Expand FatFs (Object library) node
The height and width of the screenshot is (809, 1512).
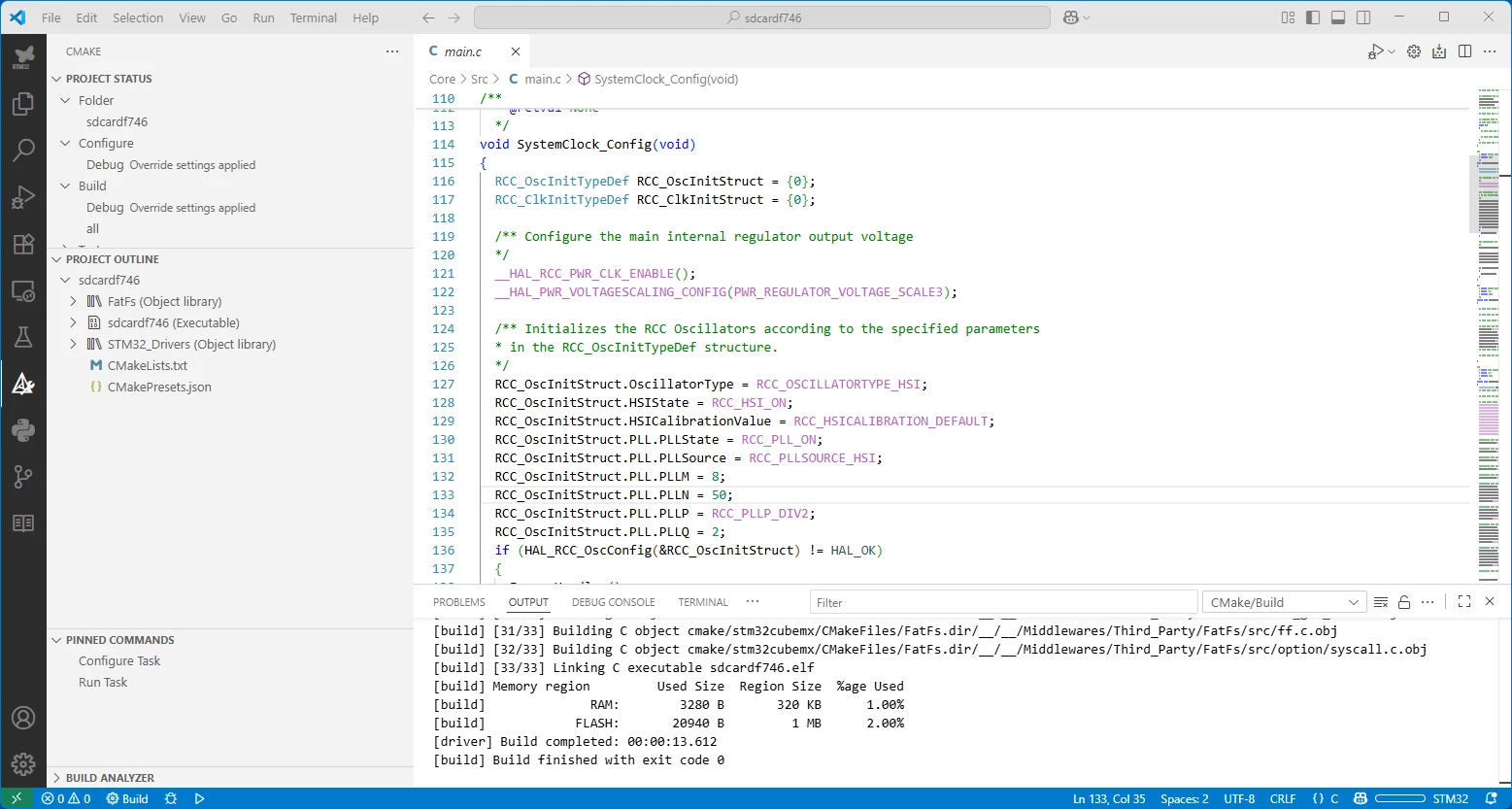pyautogui.click(x=73, y=301)
